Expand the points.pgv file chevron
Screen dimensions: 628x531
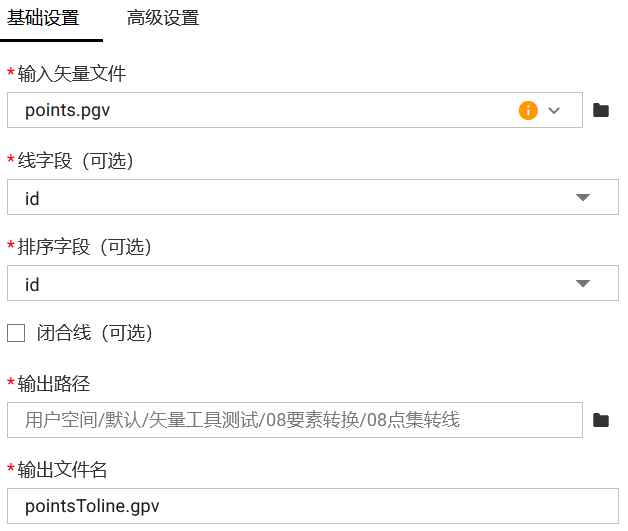pos(555,110)
